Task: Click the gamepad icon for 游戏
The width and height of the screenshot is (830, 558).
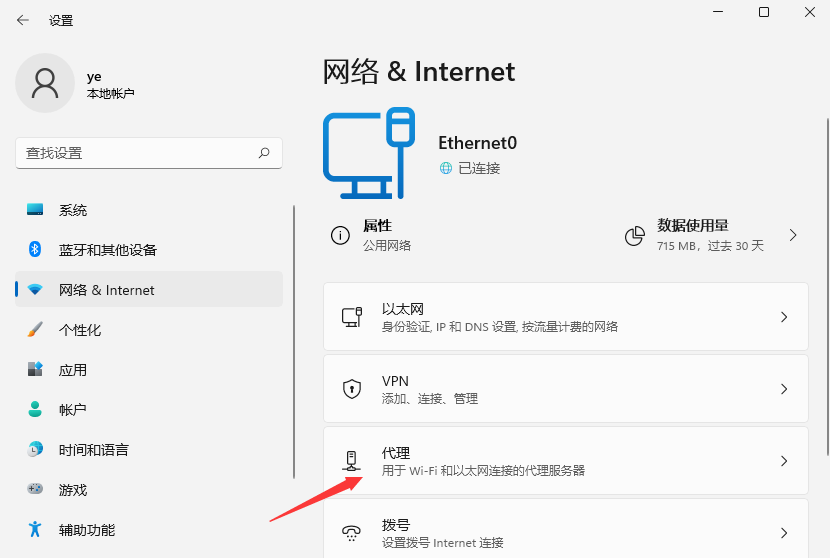Action: (35, 489)
